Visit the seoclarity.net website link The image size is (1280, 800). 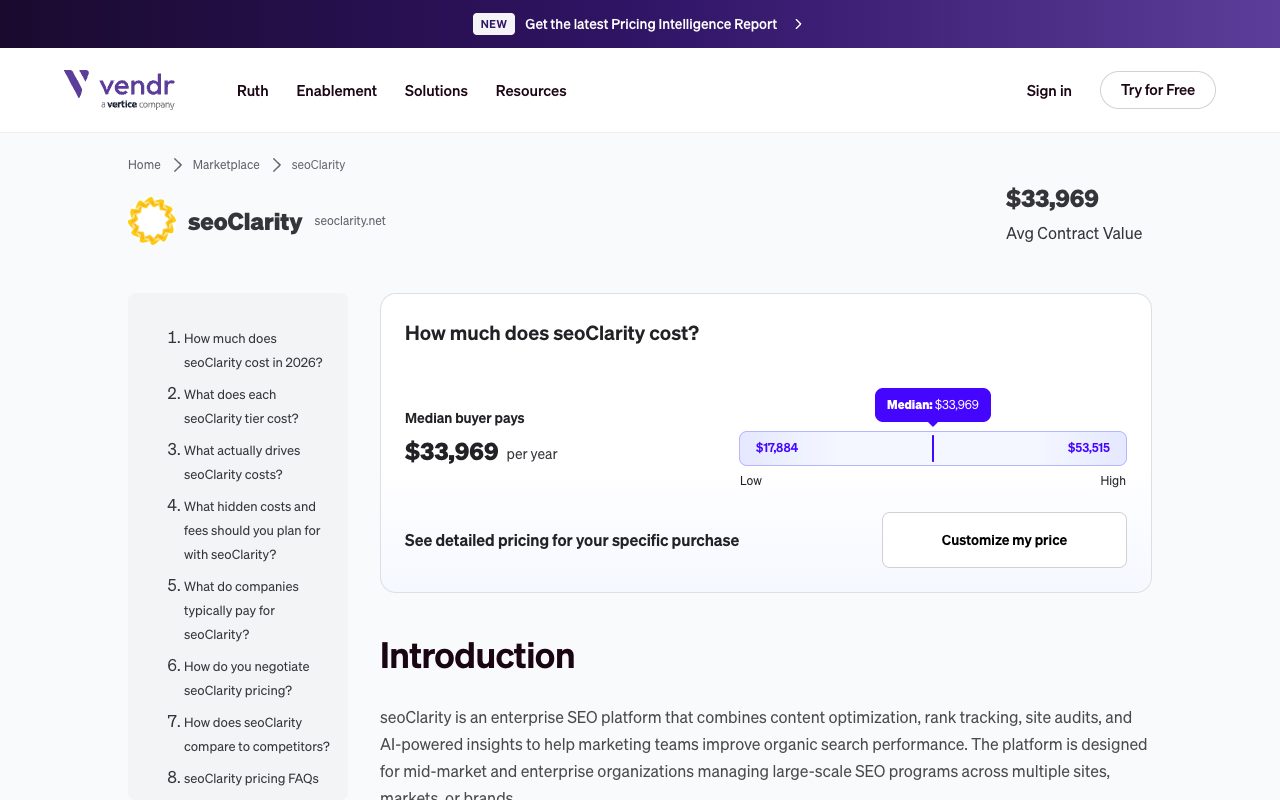[350, 221]
